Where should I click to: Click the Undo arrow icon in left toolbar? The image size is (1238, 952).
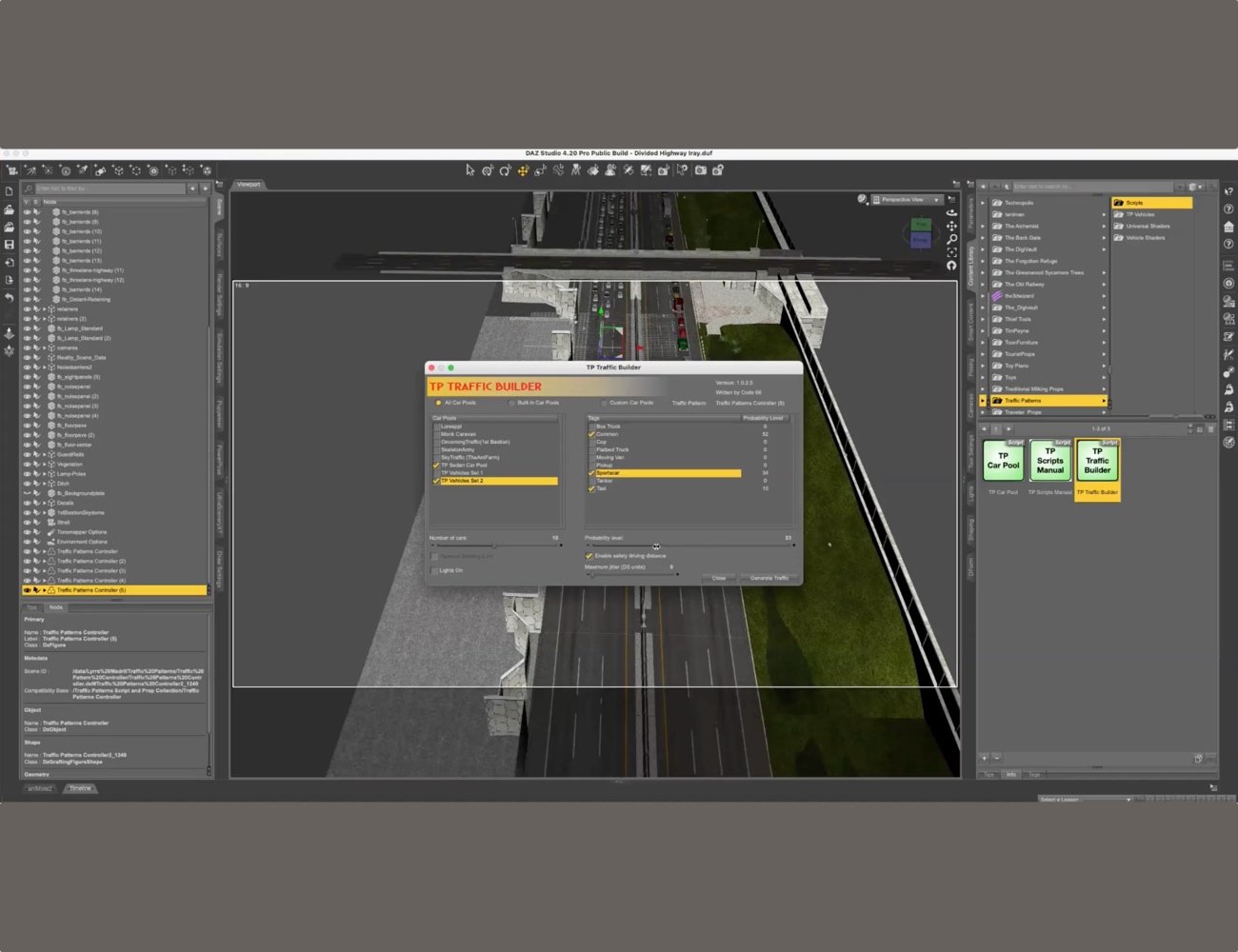tap(10, 298)
